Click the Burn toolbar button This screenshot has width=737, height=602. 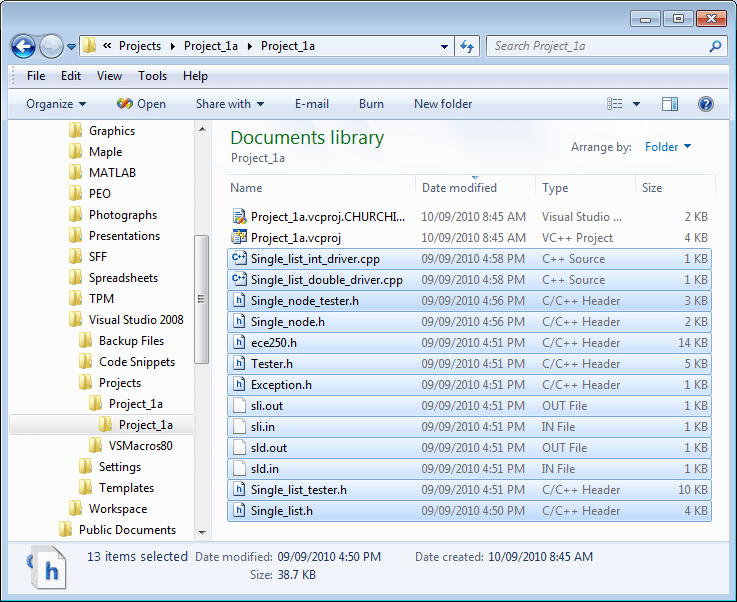point(371,104)
